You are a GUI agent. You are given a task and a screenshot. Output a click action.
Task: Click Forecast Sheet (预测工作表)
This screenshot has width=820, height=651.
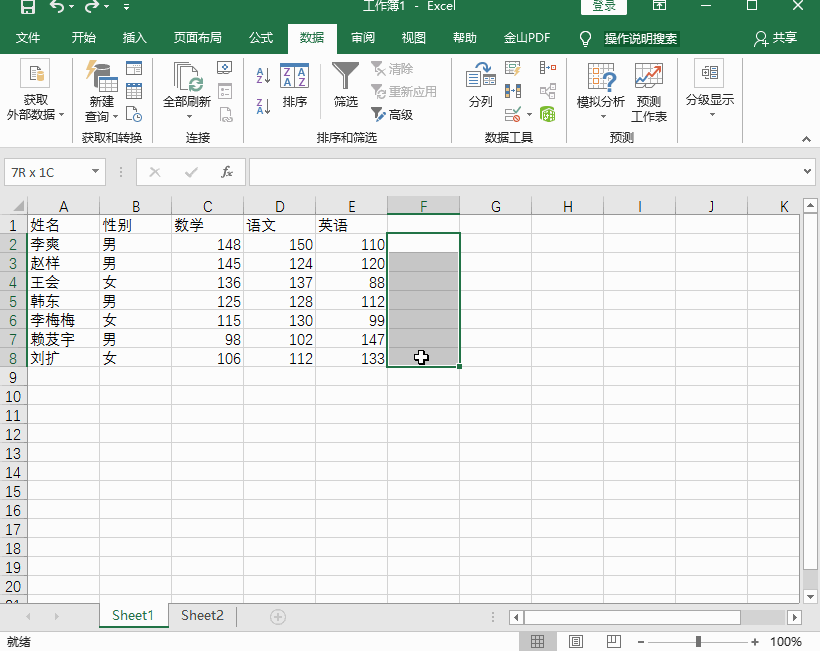[648, 93]
